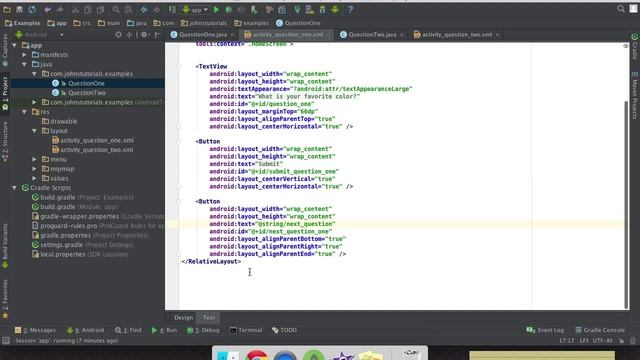Click the Undo arrow icon
Screen dimensions: 640x360
pyautogui.click(x=48, y=9)
